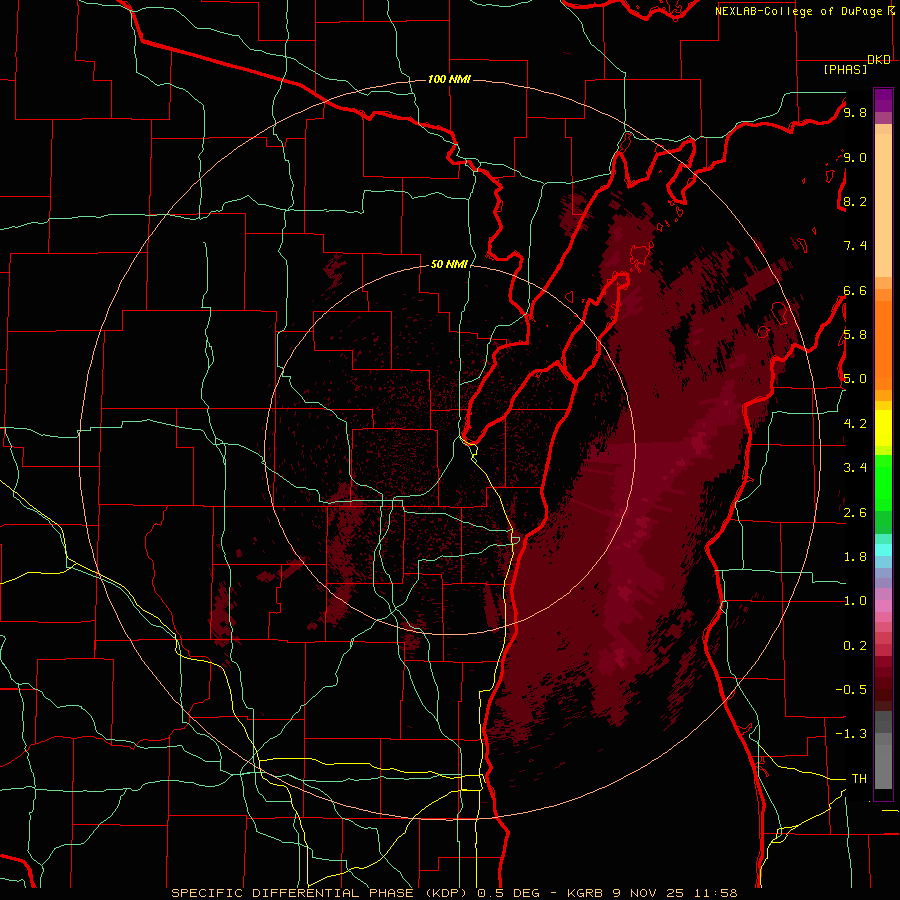Select the 1.0 value on the scale
Screen dimensions: 900x900
855,601
